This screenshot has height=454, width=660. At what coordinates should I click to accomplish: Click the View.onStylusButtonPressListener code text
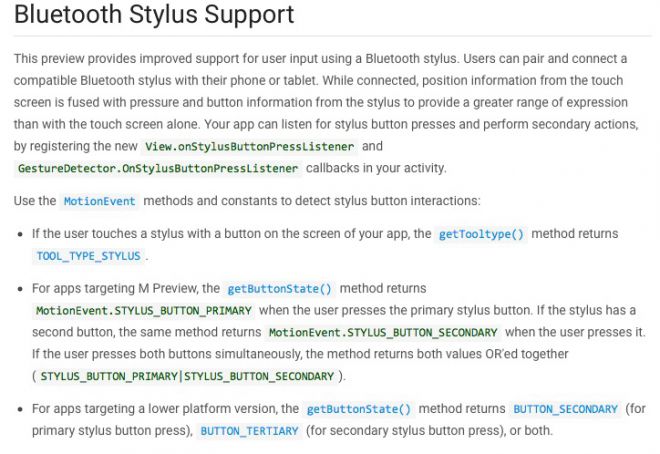(x=250, y=146)
